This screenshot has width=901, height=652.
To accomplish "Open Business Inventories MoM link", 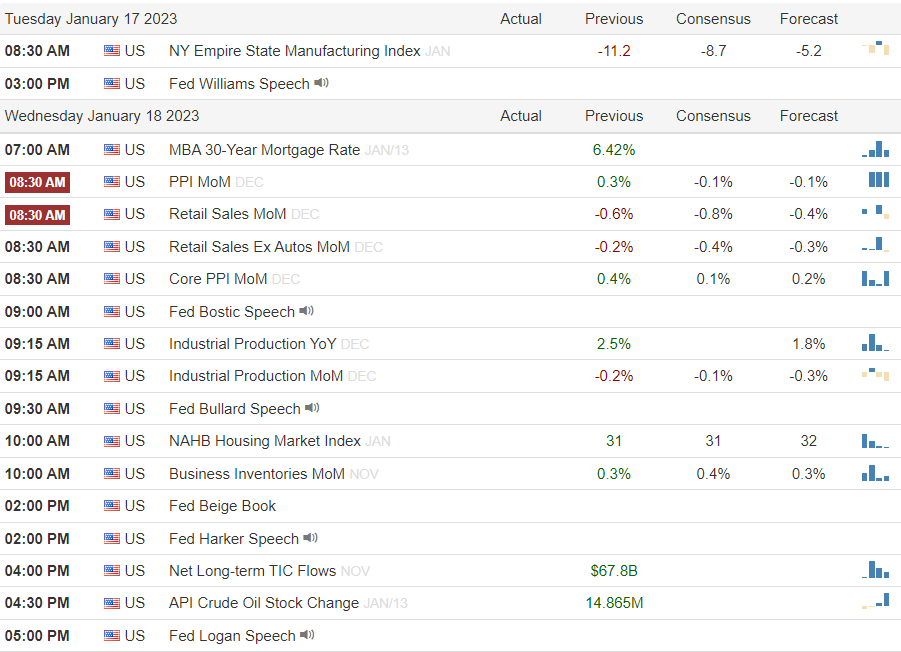I will click(257, 473).
